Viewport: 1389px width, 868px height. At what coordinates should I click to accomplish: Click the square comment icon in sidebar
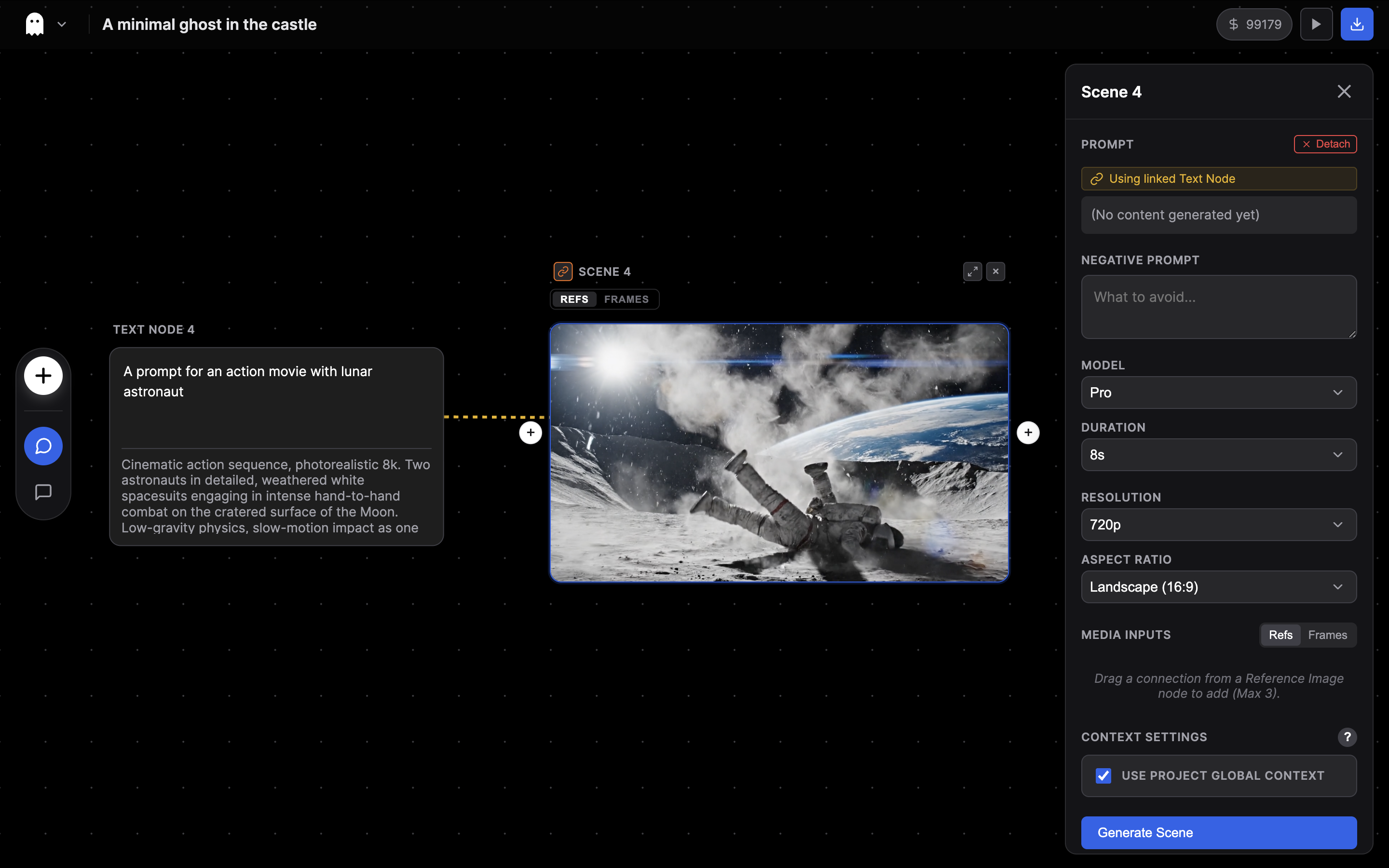coord(43,492)
